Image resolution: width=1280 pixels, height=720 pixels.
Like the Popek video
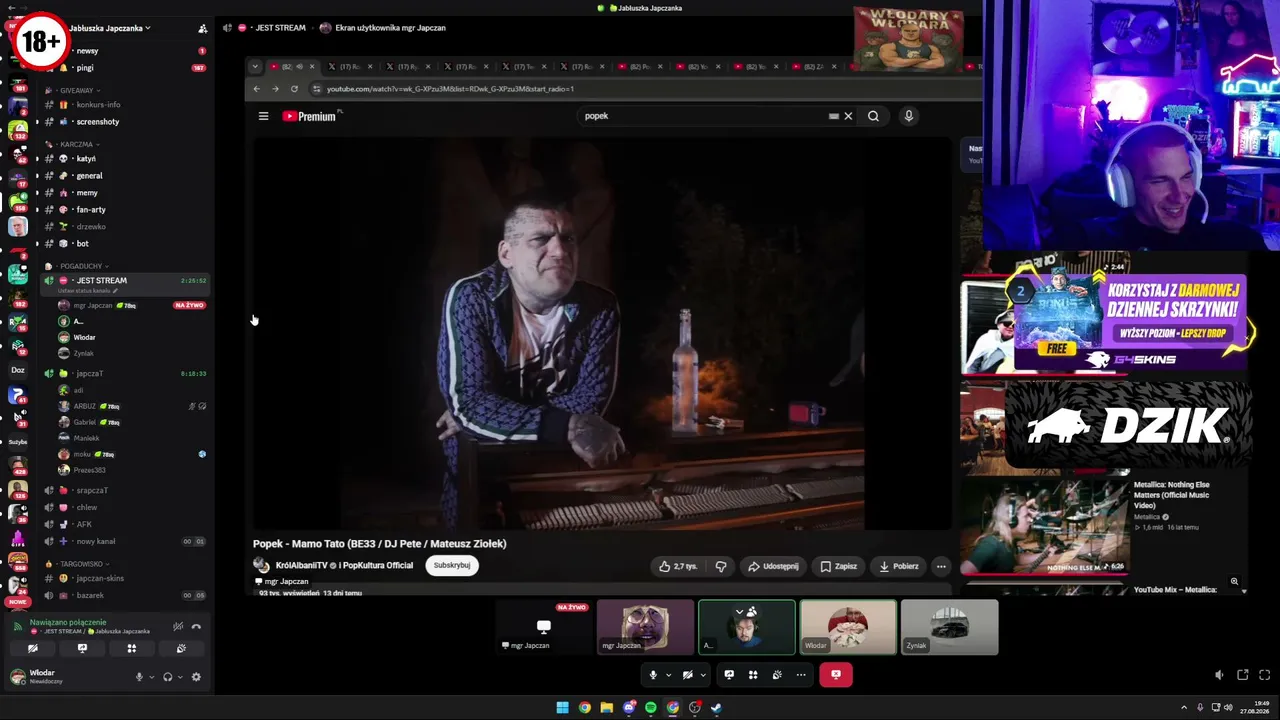[678, 566]
